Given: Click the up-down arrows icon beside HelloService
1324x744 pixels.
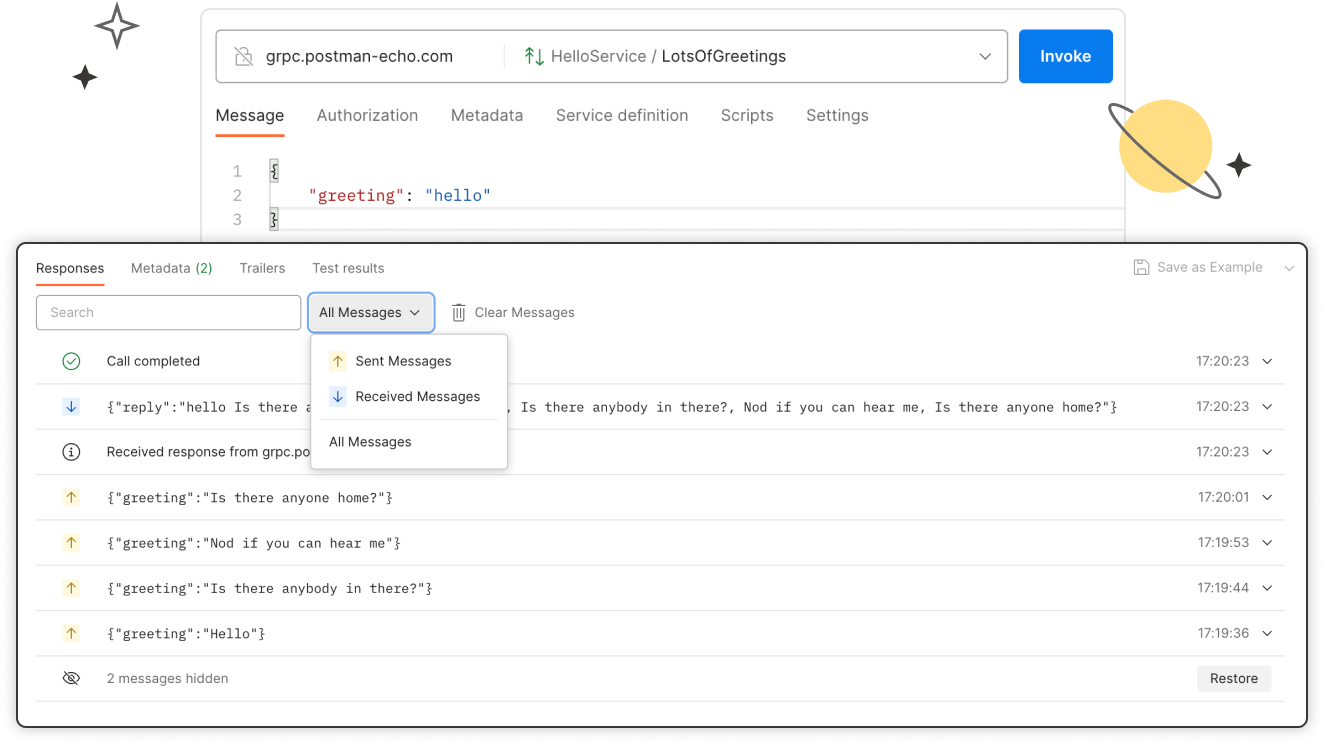Looking at the screenshot, I should click(x=534, y=56).
